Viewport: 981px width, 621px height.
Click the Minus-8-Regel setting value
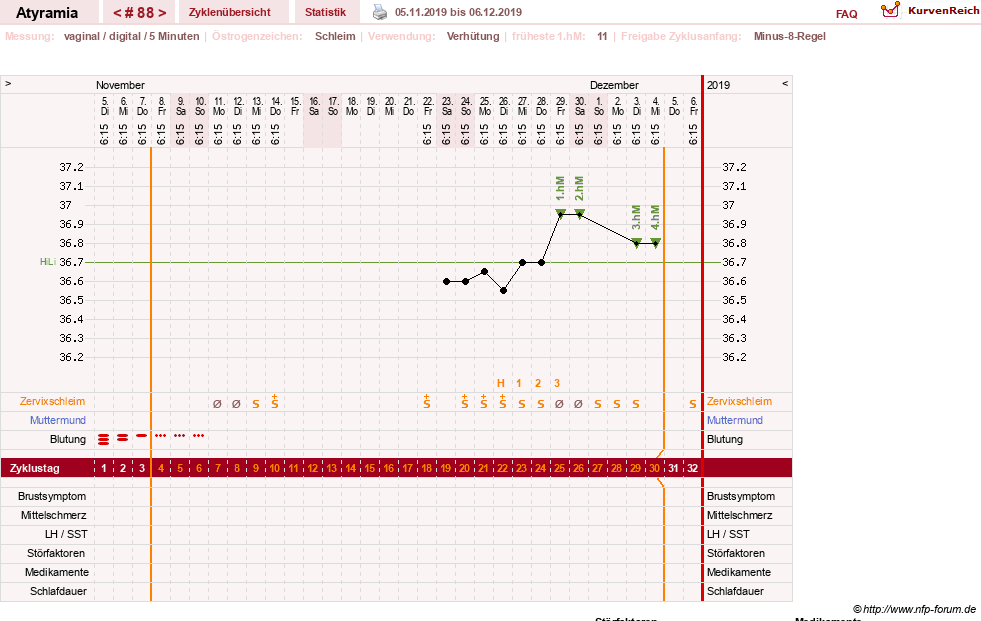point(790,36)
